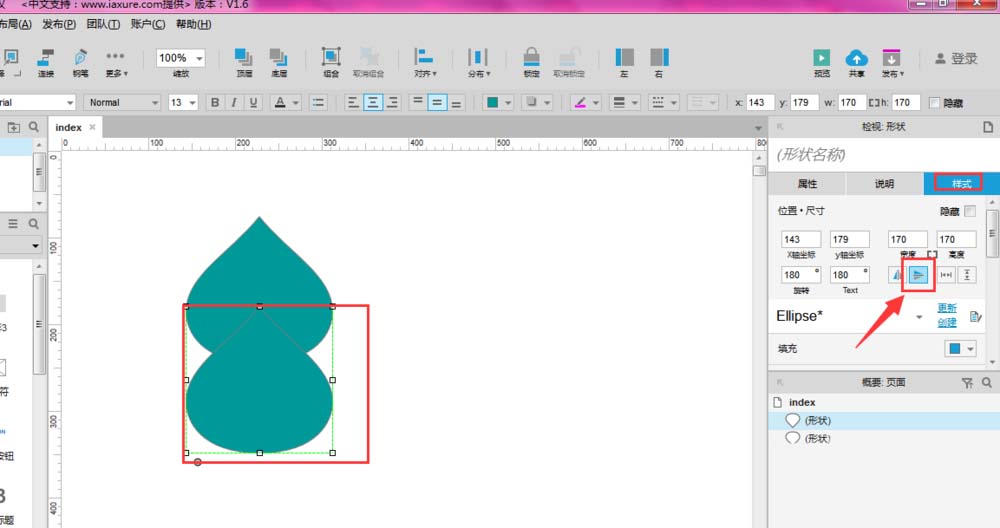Open the Help (H) menu
The width and height of the screenshot is (1000, 528).
pyautogui.click(x=193, y=24)
